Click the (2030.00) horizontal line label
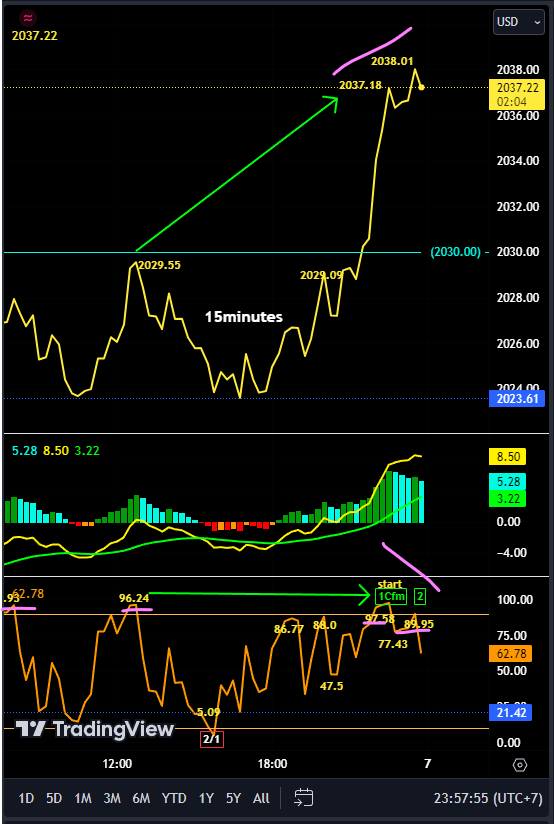This screenshot has width=554, height=824. pos(455,252)
